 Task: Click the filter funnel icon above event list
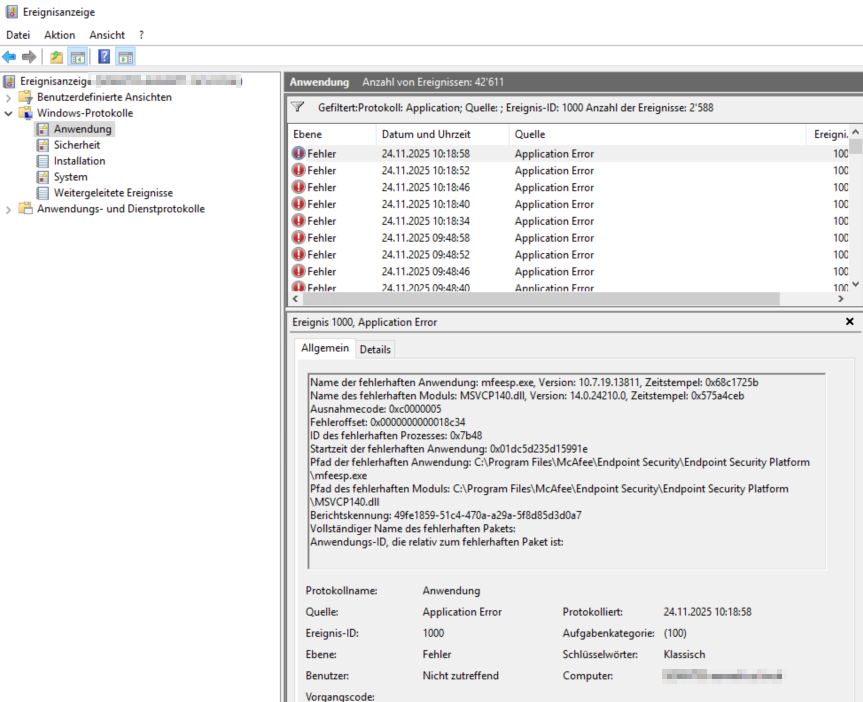[298, 108]
